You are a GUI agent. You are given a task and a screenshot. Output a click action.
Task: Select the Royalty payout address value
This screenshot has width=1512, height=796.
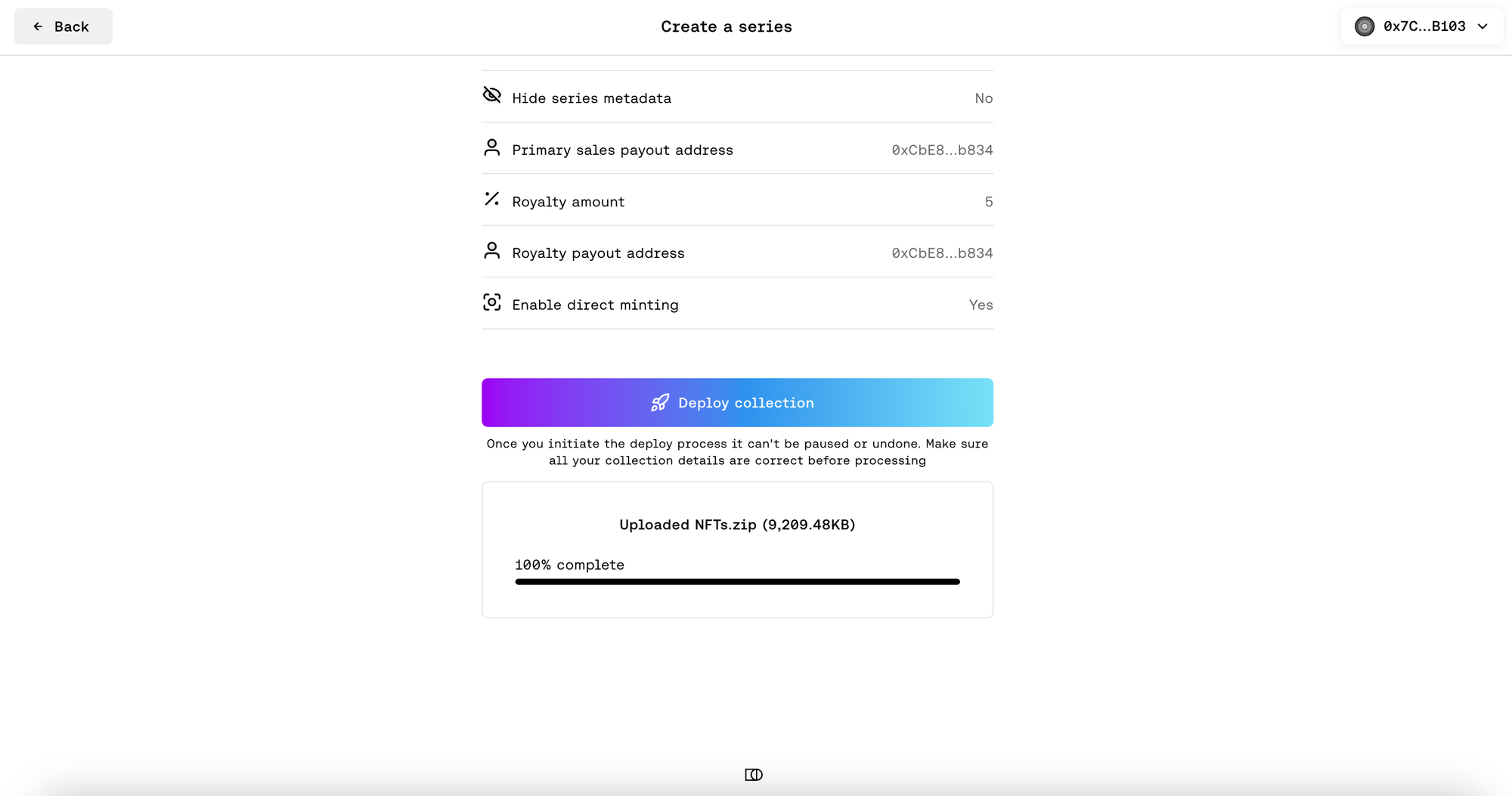point(942,253)
